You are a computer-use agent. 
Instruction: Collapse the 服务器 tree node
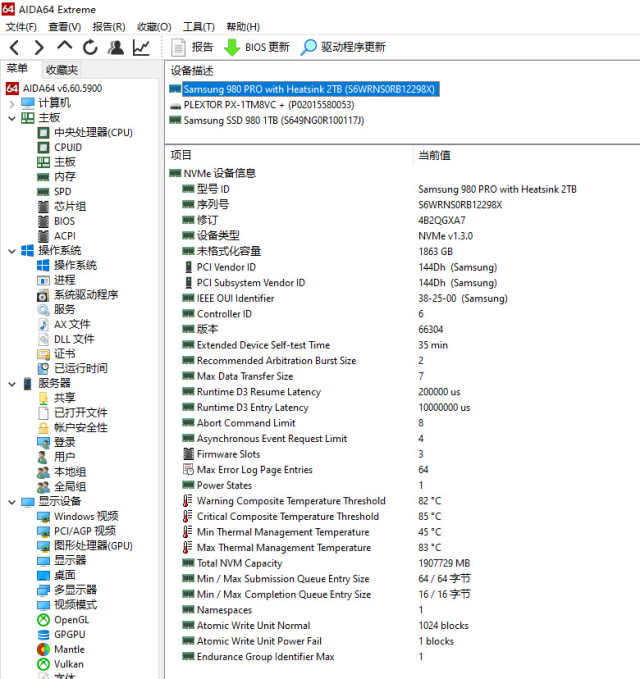click(12, 384)
